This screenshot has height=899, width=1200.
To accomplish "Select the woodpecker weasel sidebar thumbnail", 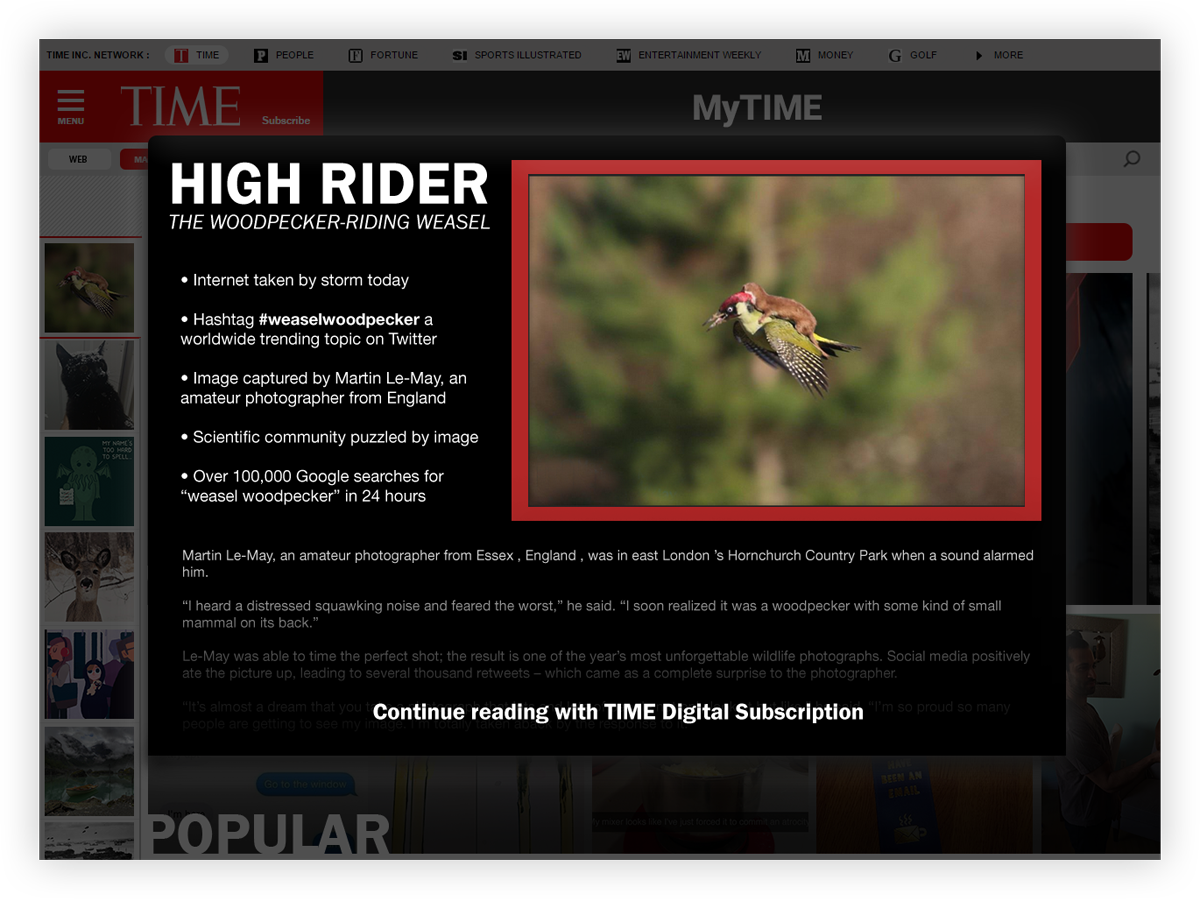I will [x=89, y=288].
